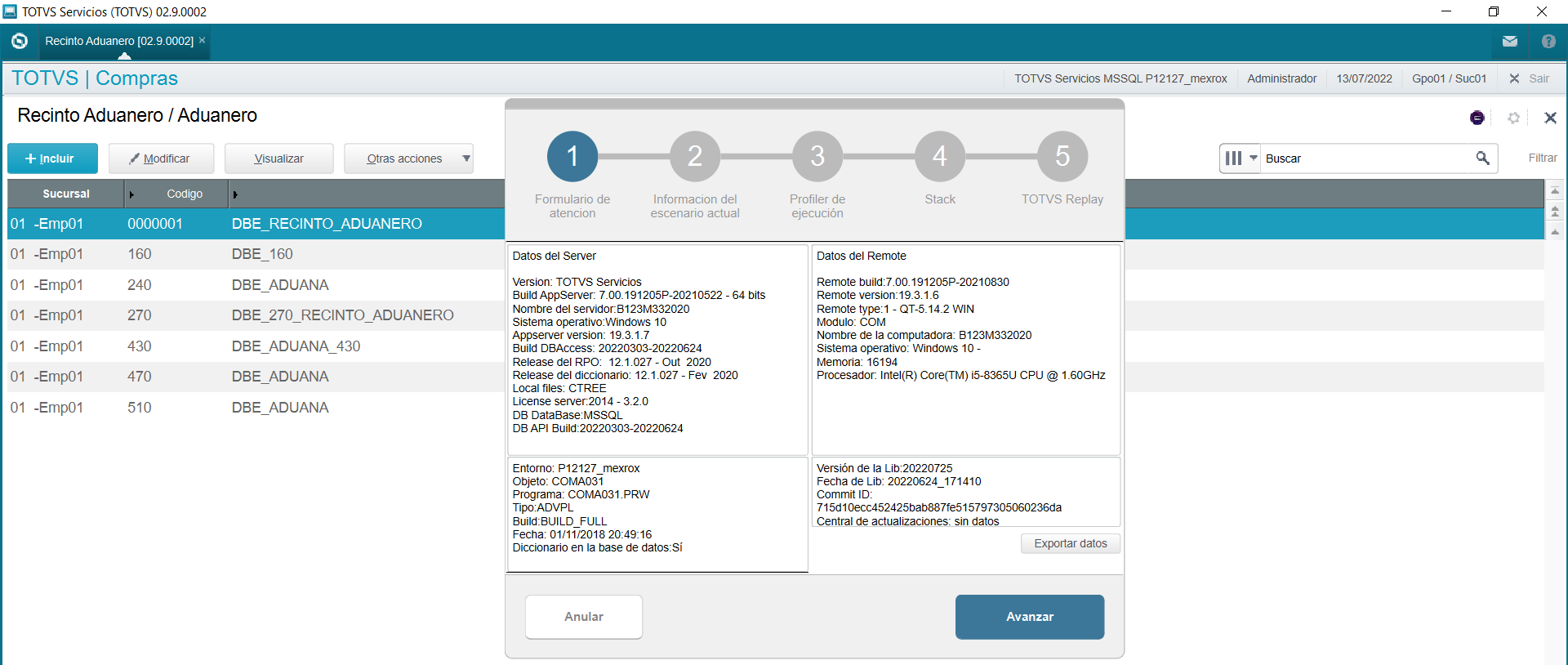Click the arrow icon after Codigo header
This screenshot has width=1568, height=665.
tap(235, 194)
